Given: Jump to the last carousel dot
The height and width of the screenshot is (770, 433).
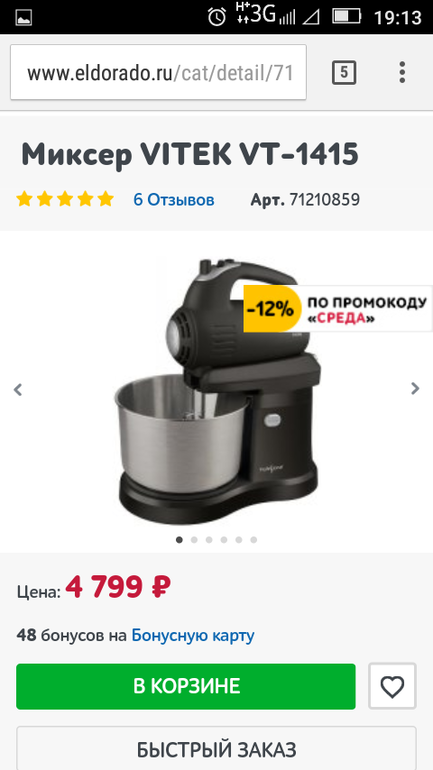Looking at the screenshot, I should tap(253, 540).
